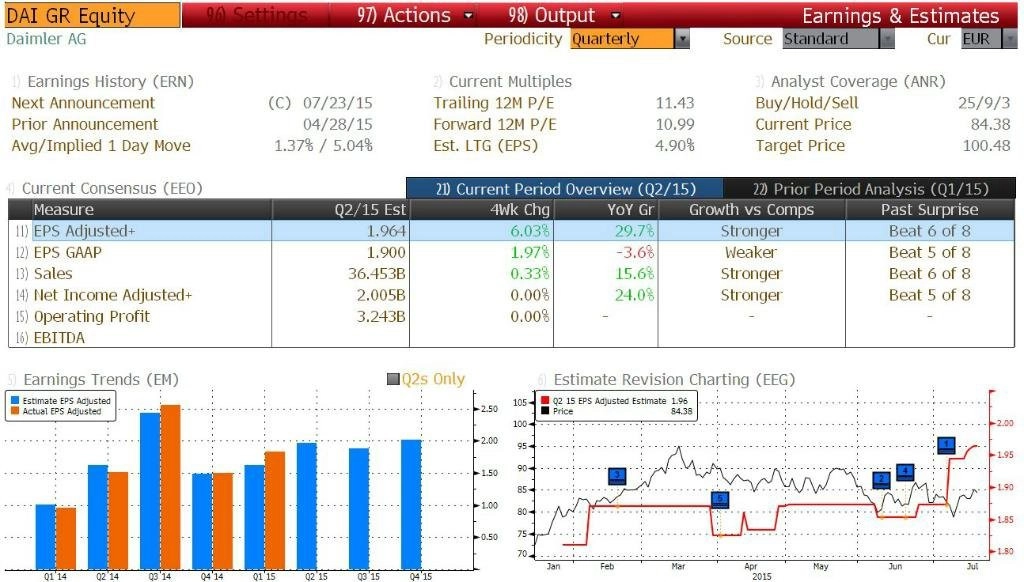Open the Periodicity dropdown arrow
Image resolution: width=1024 pixels, height=582 pixels.
[x=682, y=39]
